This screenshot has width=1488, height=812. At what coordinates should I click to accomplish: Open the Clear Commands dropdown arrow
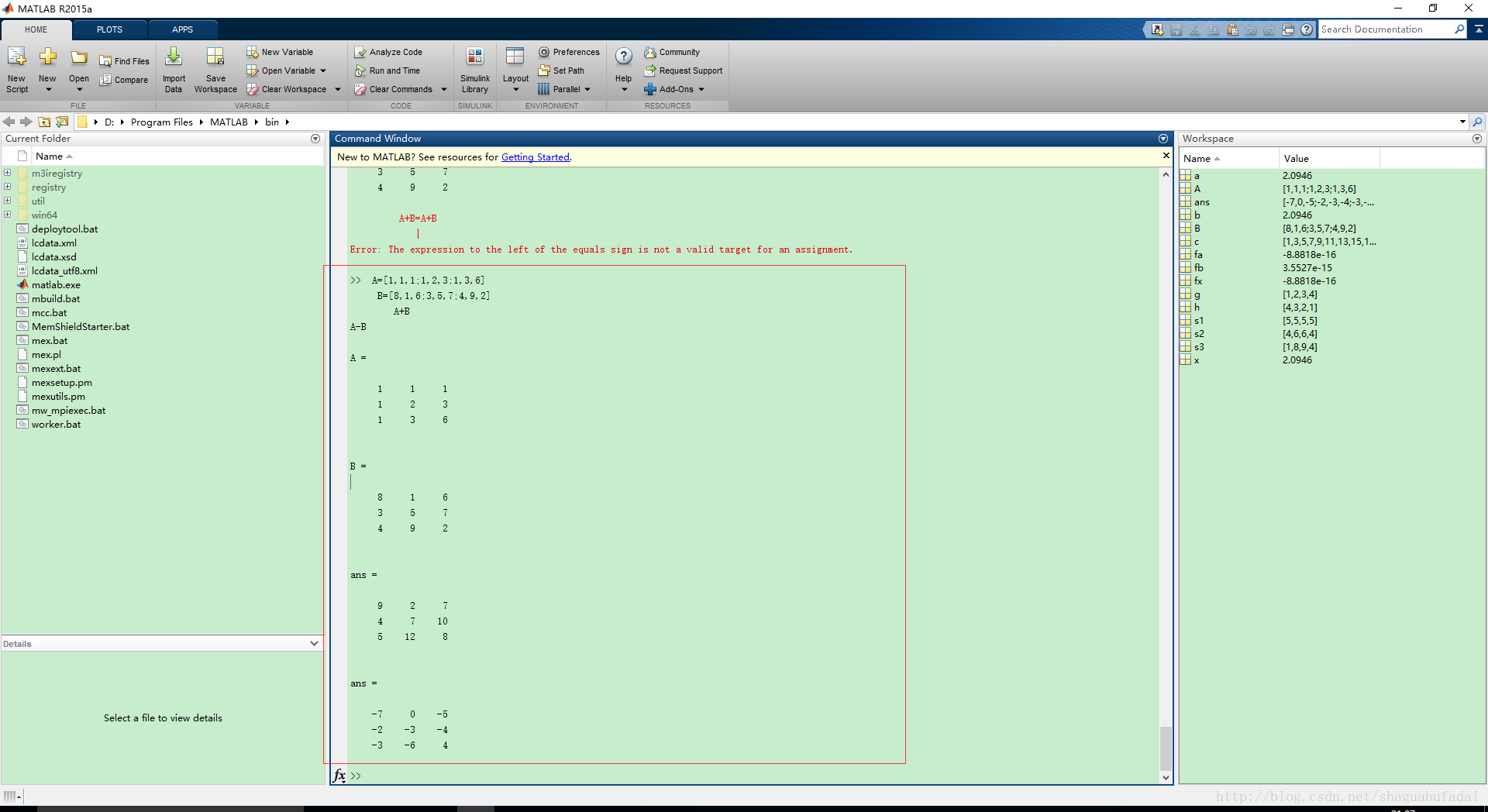point(444,89)
